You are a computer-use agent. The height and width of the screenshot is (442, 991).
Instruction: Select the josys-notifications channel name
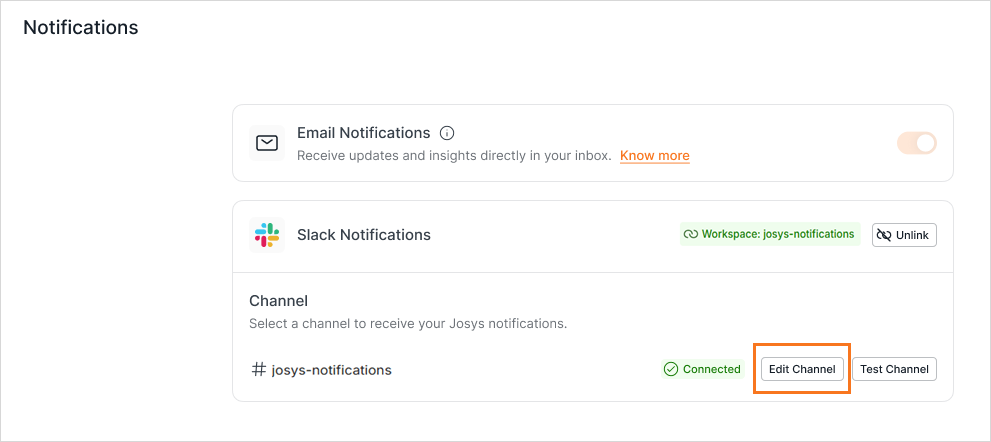331,370
